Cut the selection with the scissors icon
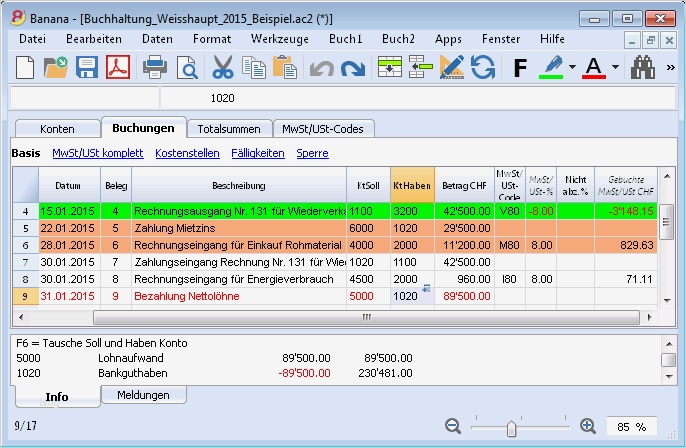Screen dimensions: 686x448 pos(223,68)
